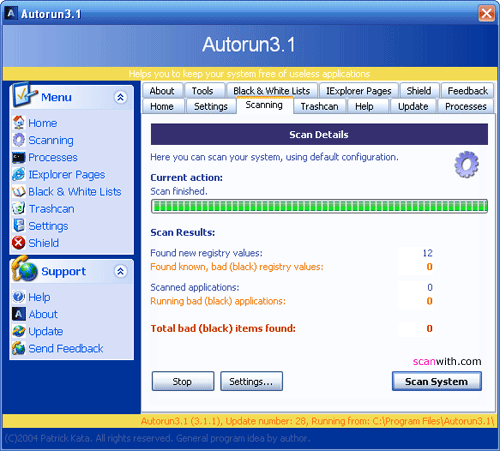Click 'Running bad (black) applications:' label
The width and height of the screenshot is (500, 451).
tap(218, 301)
